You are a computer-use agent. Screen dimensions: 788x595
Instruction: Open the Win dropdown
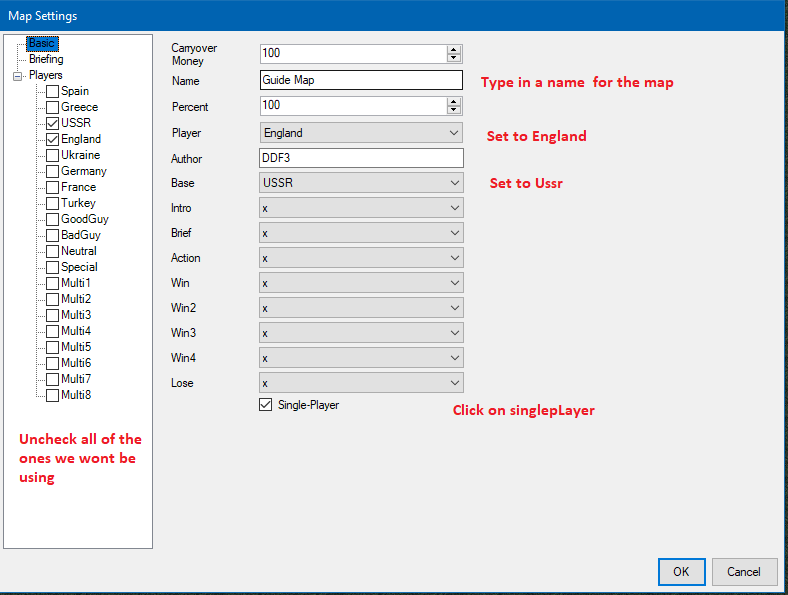click(360, 283)
